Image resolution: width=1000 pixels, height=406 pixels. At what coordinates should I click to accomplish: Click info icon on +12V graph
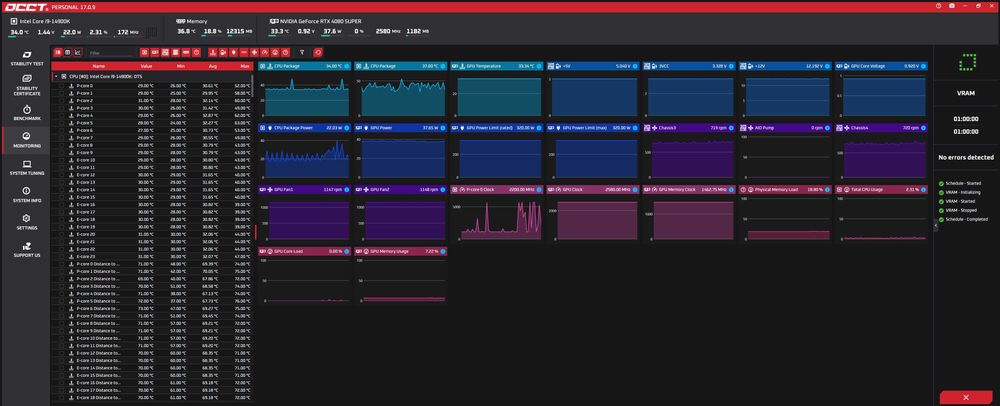click(827, 66)
